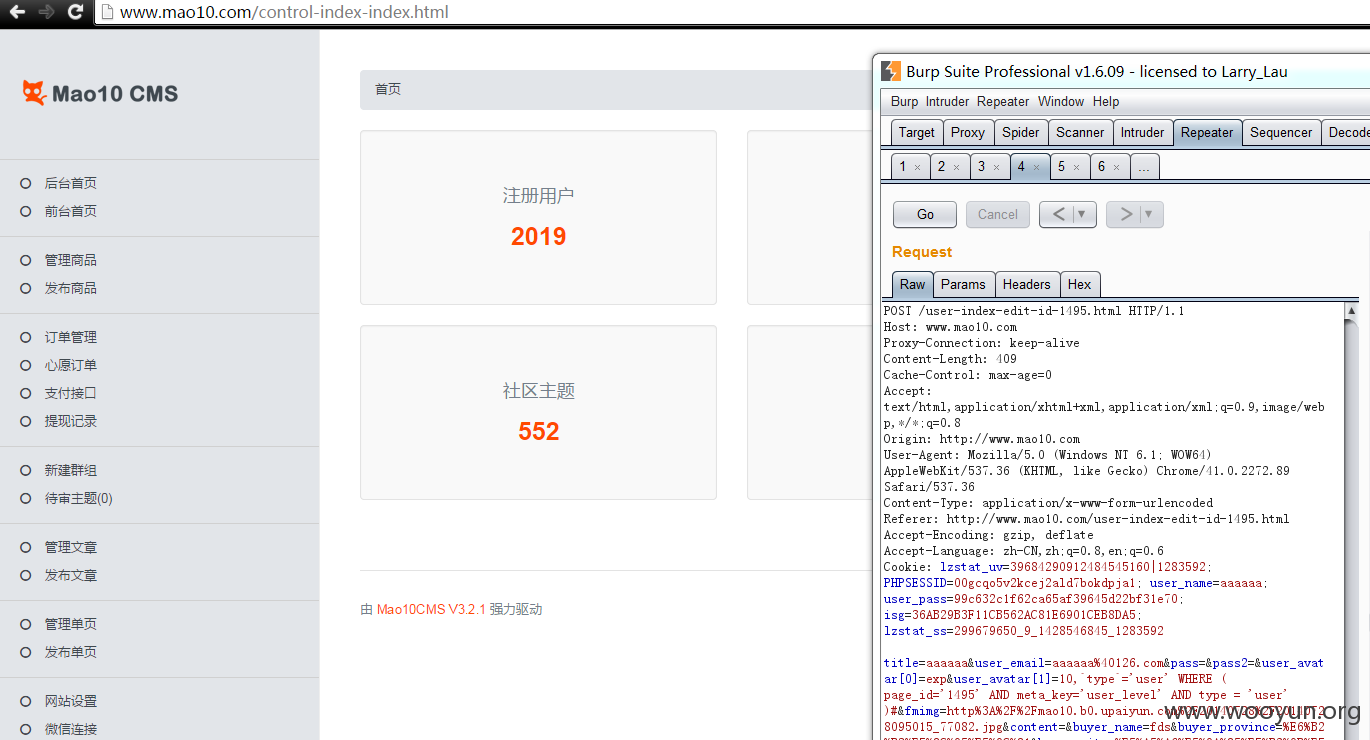Viewport: 1370px width, 740px height.
Task: Close Repeater tab 2
Action: point(957,167)
